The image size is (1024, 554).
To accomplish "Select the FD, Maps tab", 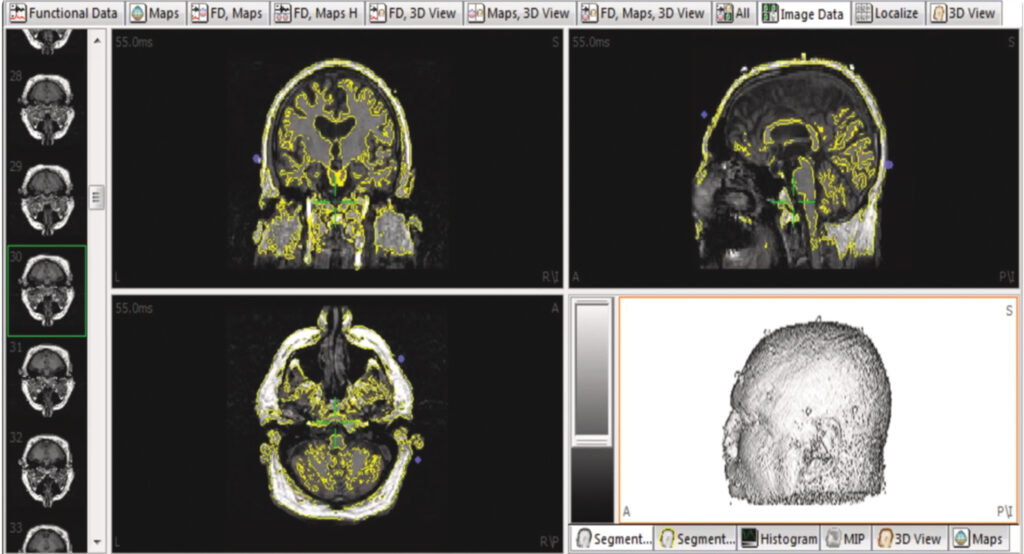I will [x=229, y=13].
